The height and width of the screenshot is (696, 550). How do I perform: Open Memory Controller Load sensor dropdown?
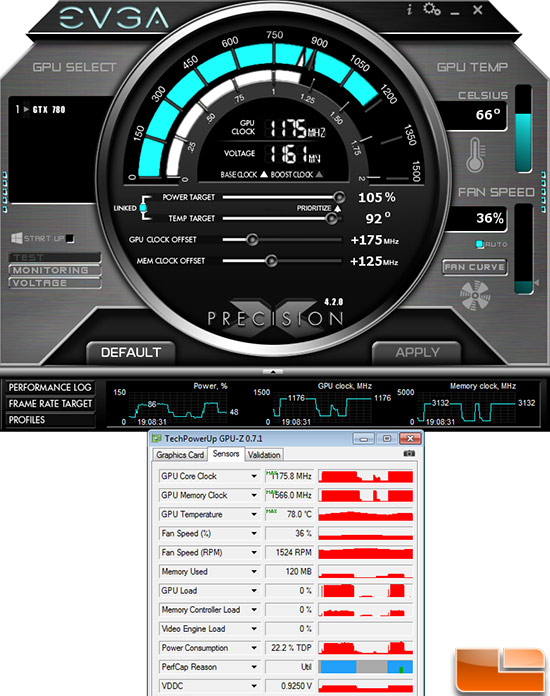254,610
